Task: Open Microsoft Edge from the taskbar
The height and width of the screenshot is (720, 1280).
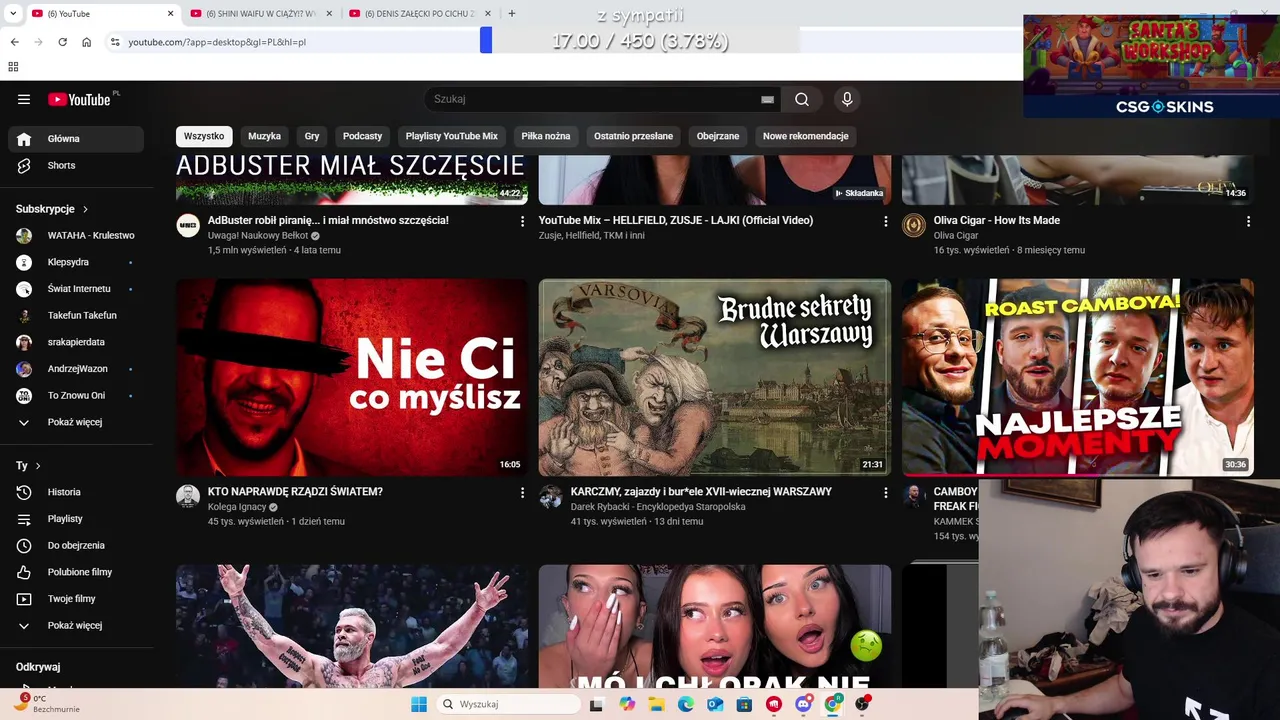Action: (686, 704)
